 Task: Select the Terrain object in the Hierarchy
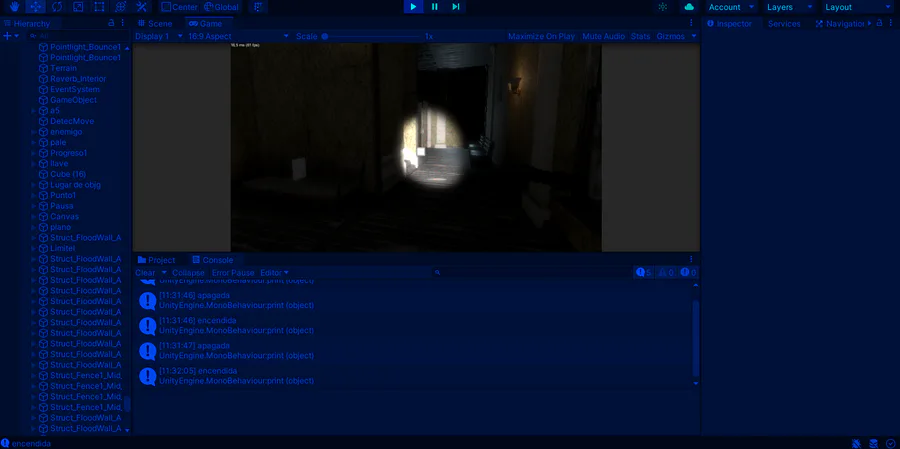click(x=63, y=68)
